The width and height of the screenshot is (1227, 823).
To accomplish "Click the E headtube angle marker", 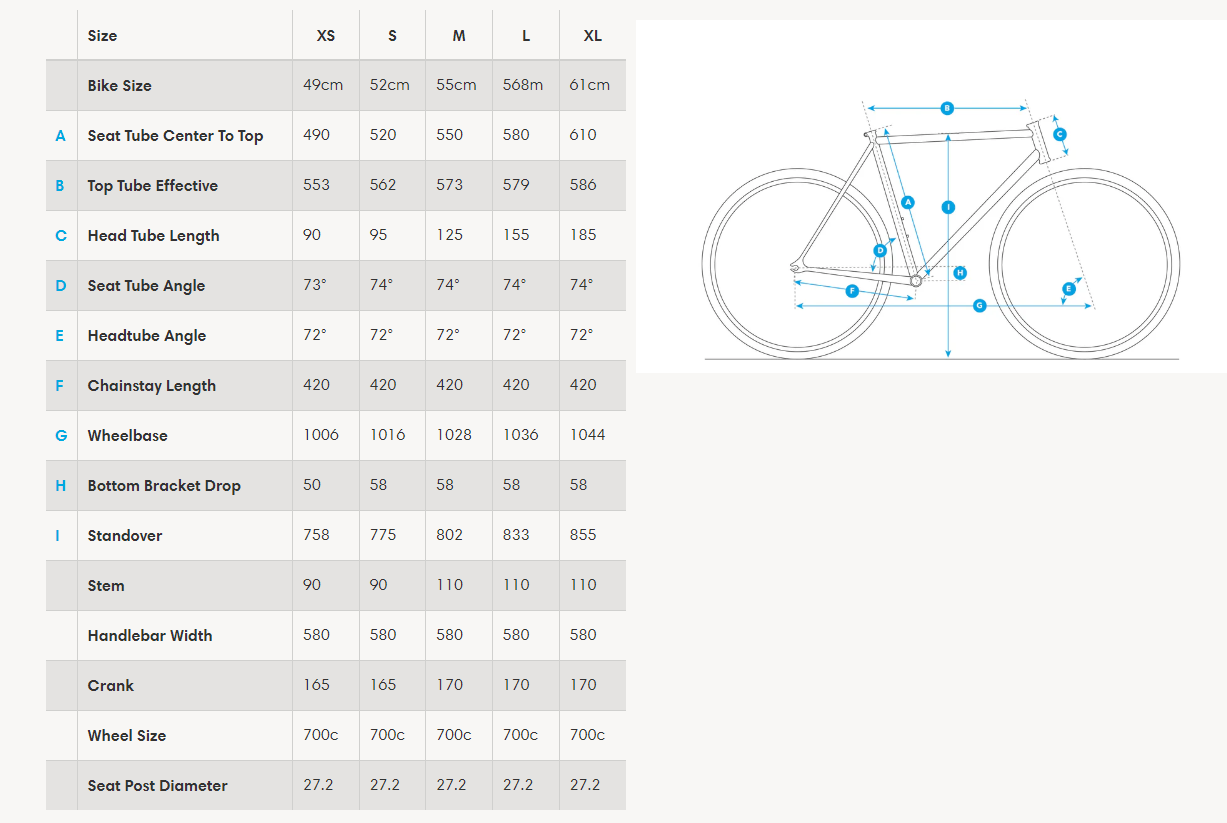I will (x=1068, y=289).
